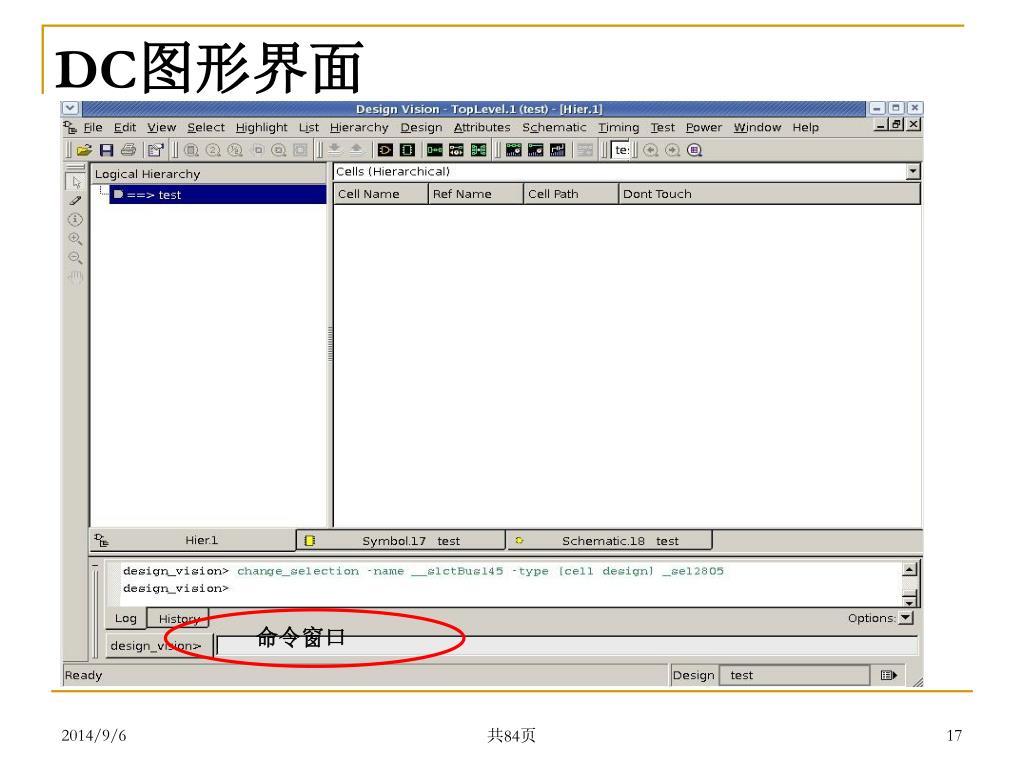This screenshot has height=768, width=1024.
Task: Open the Edit menu
Action: (x=125, y=127)
